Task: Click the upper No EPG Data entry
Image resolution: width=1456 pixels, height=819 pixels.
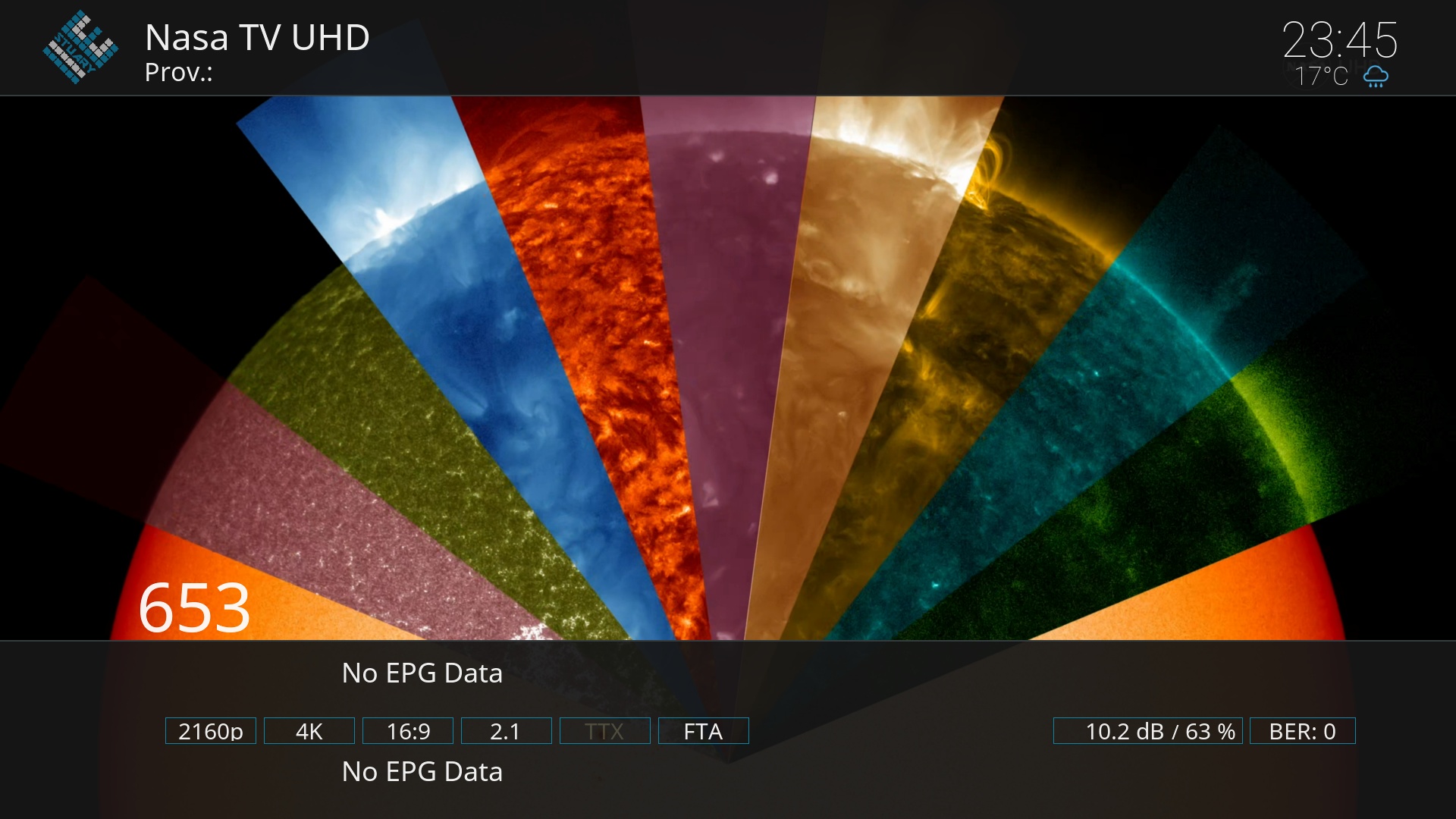Action: [422, 673]
